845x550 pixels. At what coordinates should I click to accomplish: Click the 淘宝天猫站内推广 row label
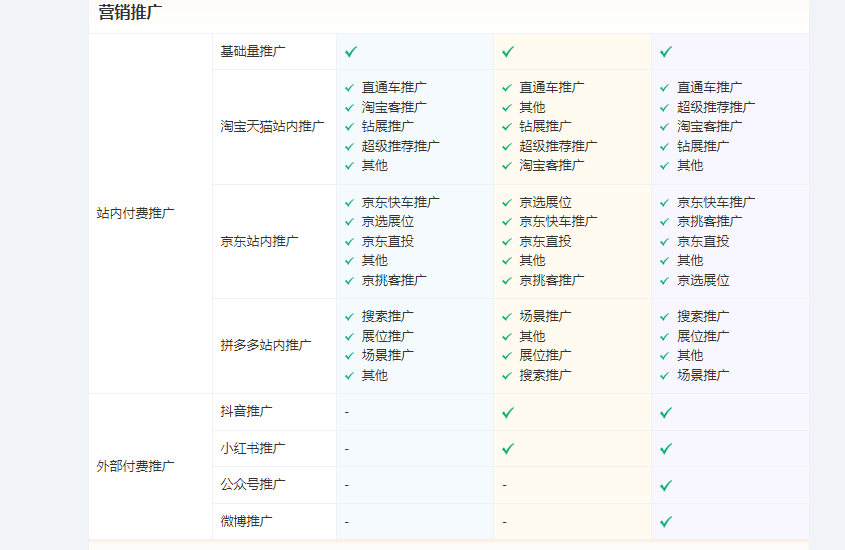click(272, 127)
